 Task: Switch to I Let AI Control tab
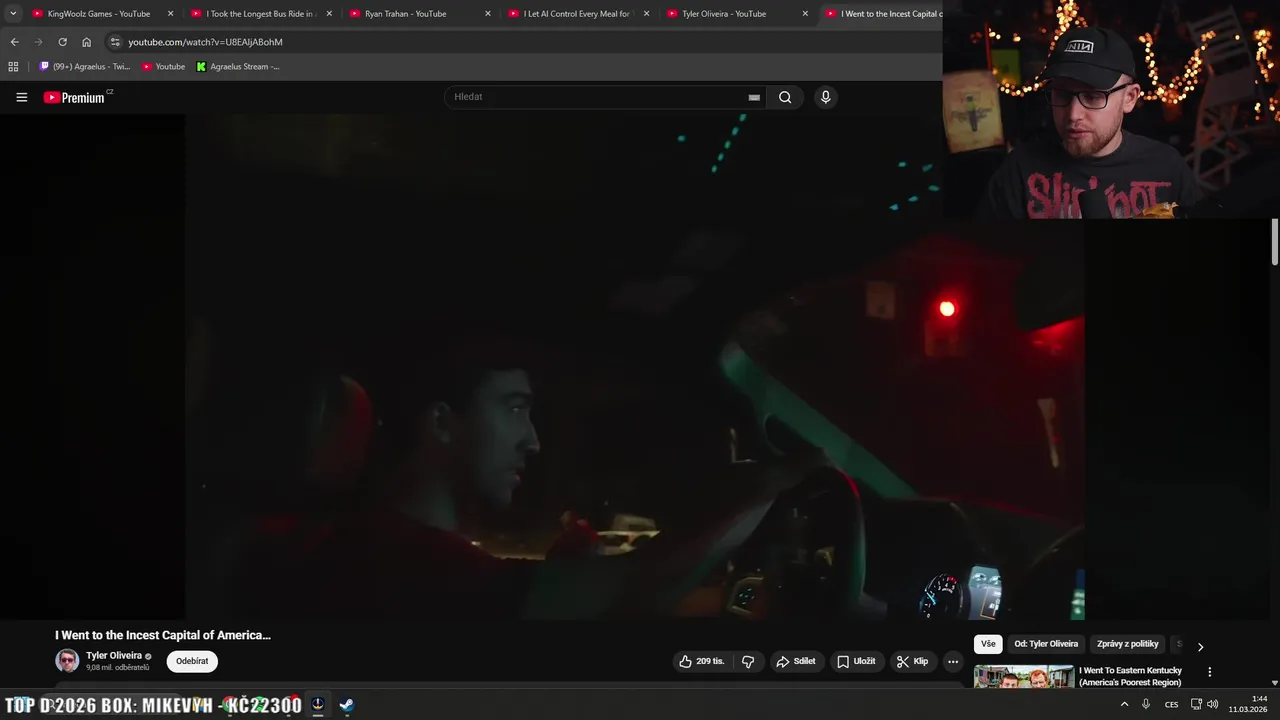tap(577, 14)
